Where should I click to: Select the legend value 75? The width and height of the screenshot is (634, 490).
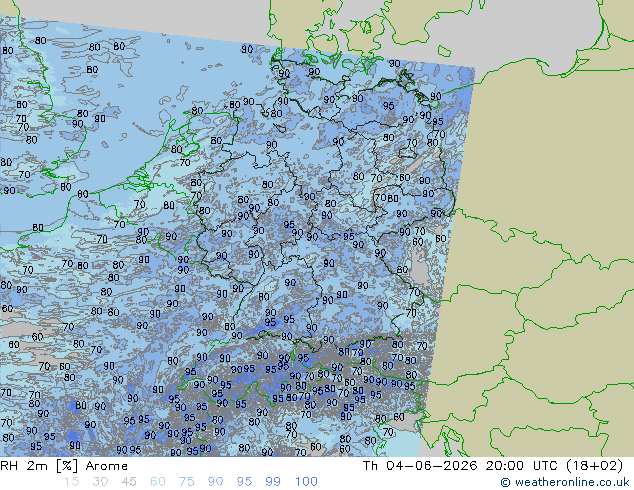[x=187, y=482]
